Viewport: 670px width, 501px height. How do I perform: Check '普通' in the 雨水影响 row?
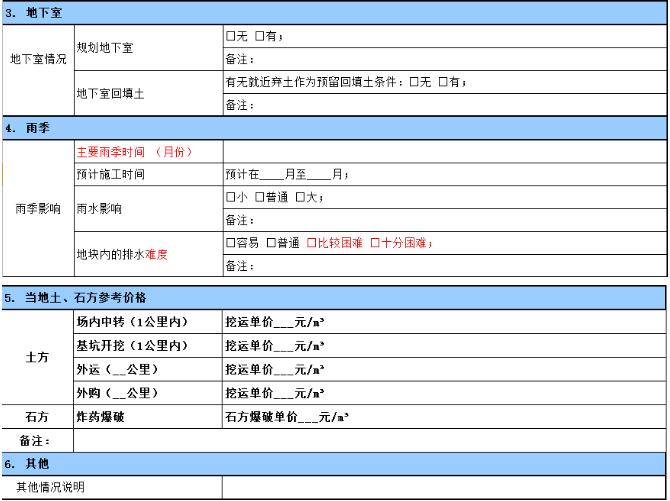point(260,197)
